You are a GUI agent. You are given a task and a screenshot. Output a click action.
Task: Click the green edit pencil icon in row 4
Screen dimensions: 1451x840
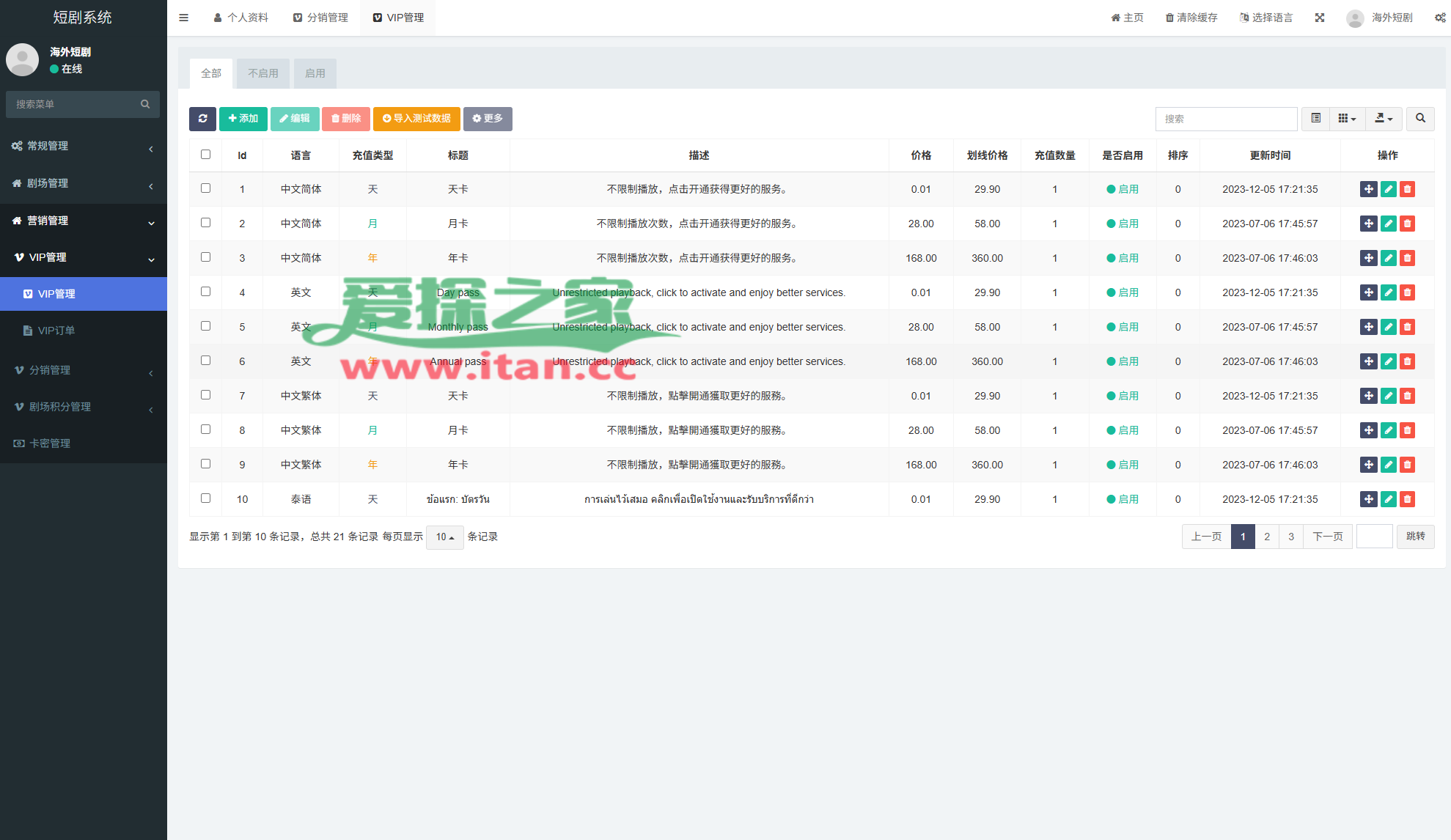pos(1388,292)
